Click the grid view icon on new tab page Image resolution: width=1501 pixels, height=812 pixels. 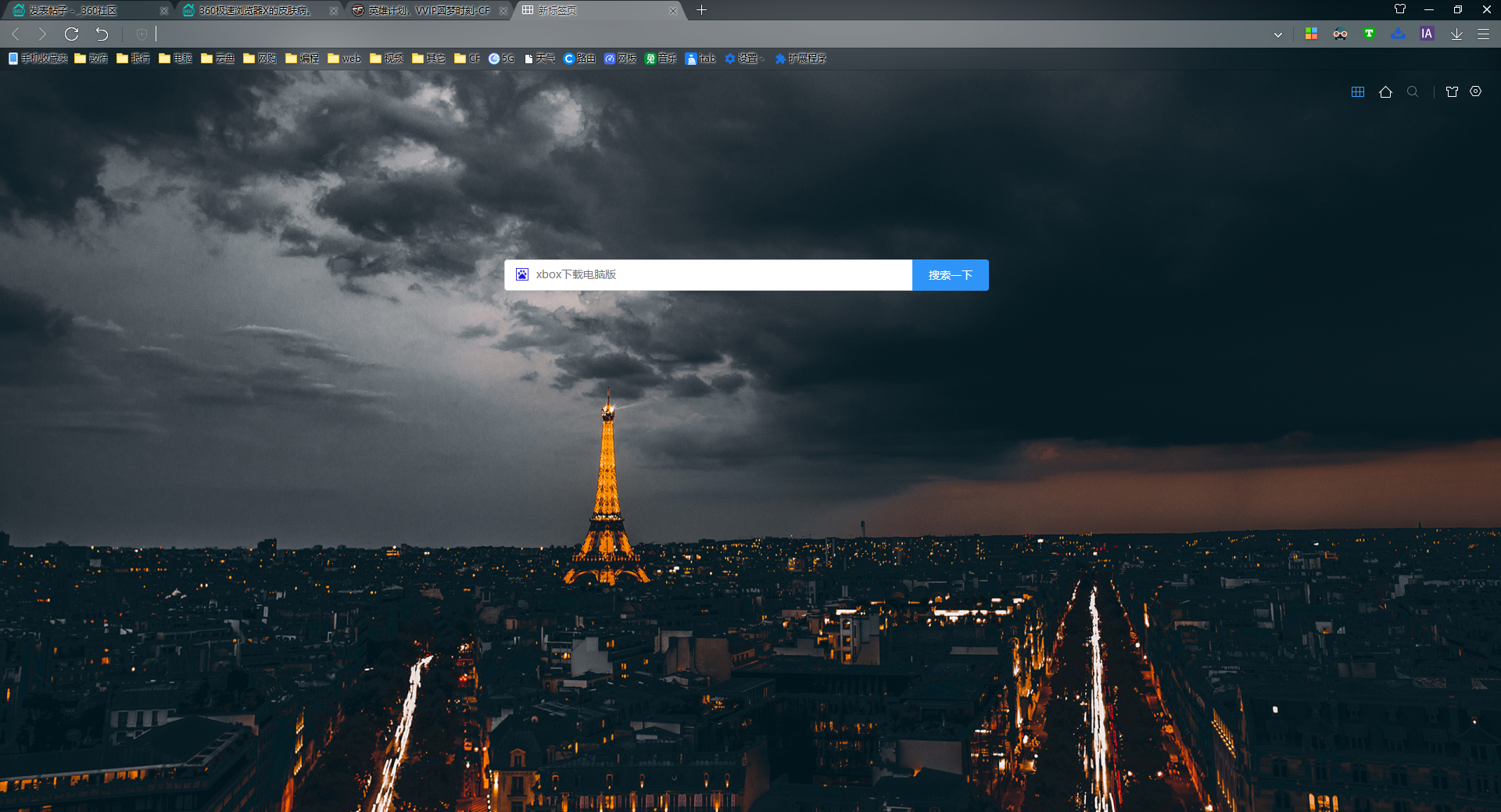1358,92
